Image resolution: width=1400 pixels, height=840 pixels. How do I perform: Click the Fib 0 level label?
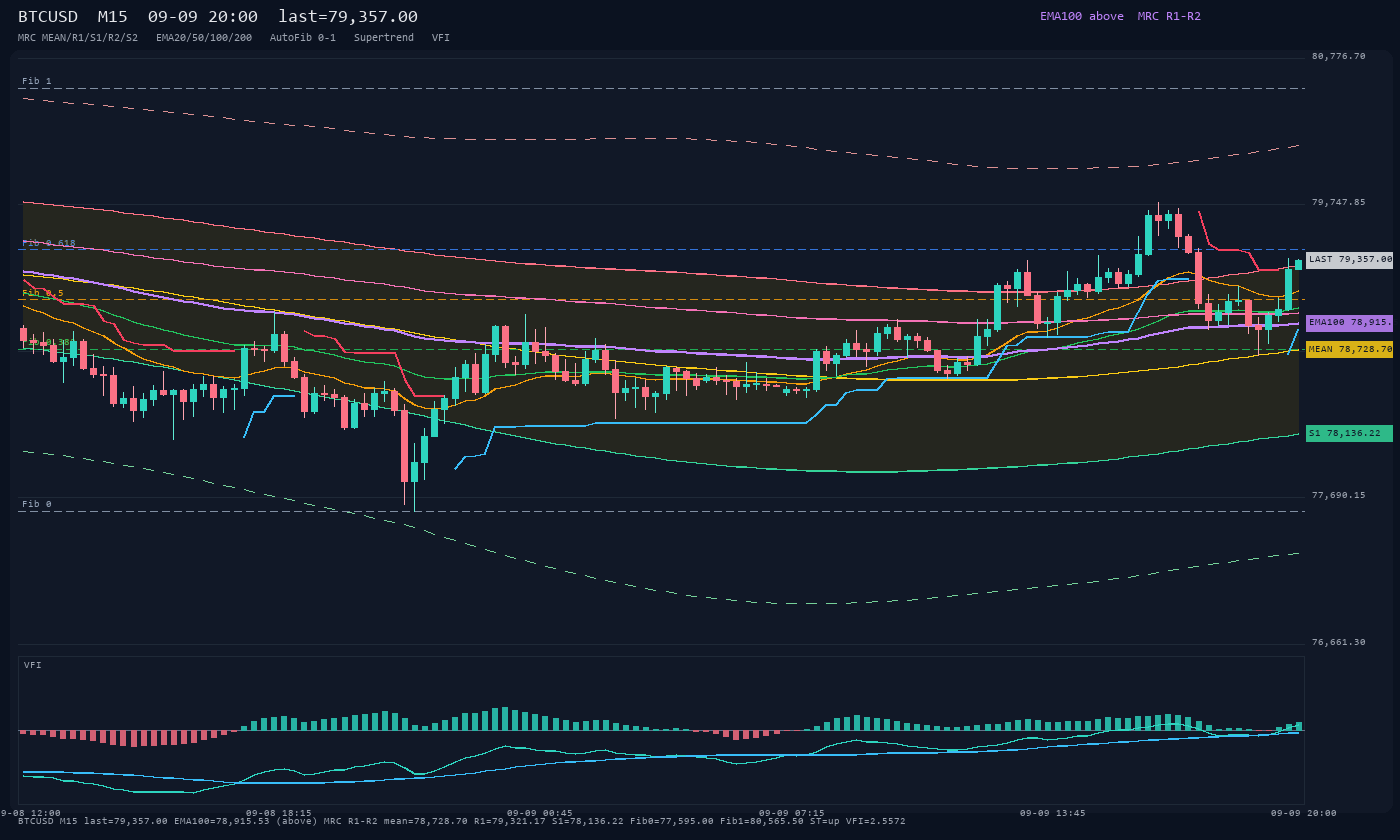pyautogui.click(x=37, y=504)
